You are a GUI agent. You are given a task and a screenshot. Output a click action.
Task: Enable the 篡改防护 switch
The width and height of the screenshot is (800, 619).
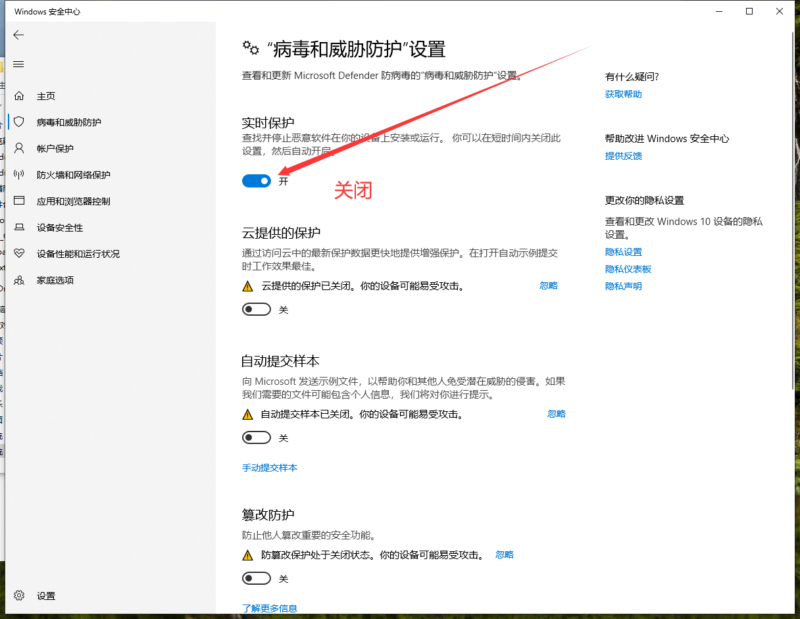coord(256,578)
